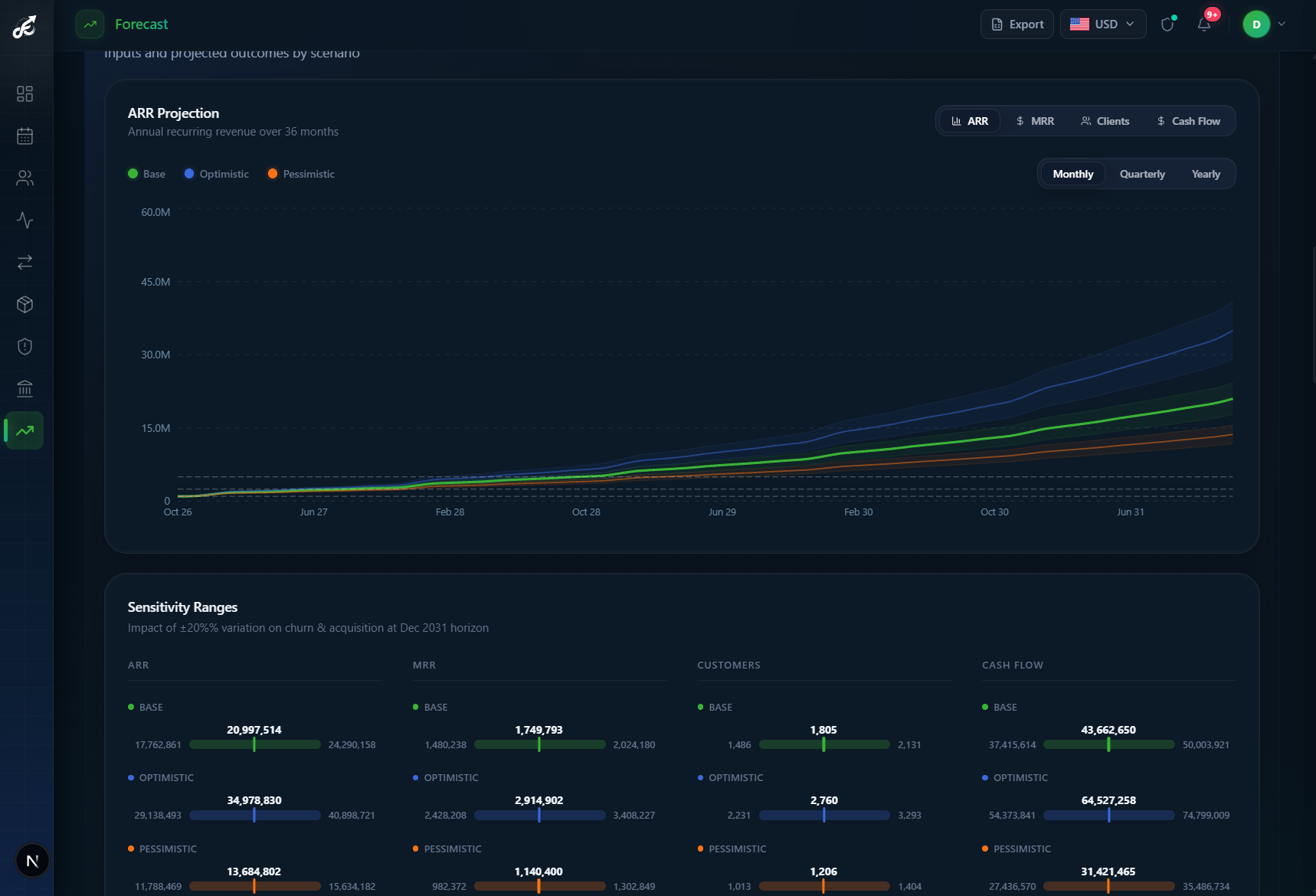Image resolution: width=1316 pixels, height=896 pixels.
Task: Open the USD currency dropdown
Action: (x=1103, y=25)
